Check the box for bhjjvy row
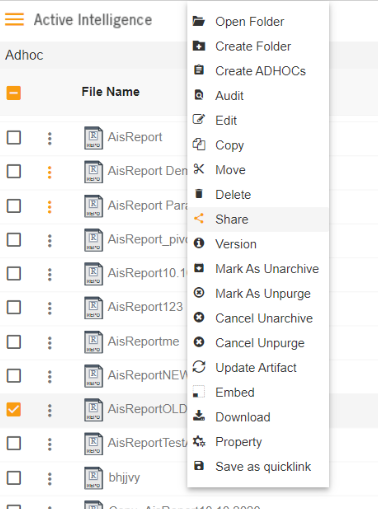The width and height of the screenshot is (378, 509). [x=14, y=478]
